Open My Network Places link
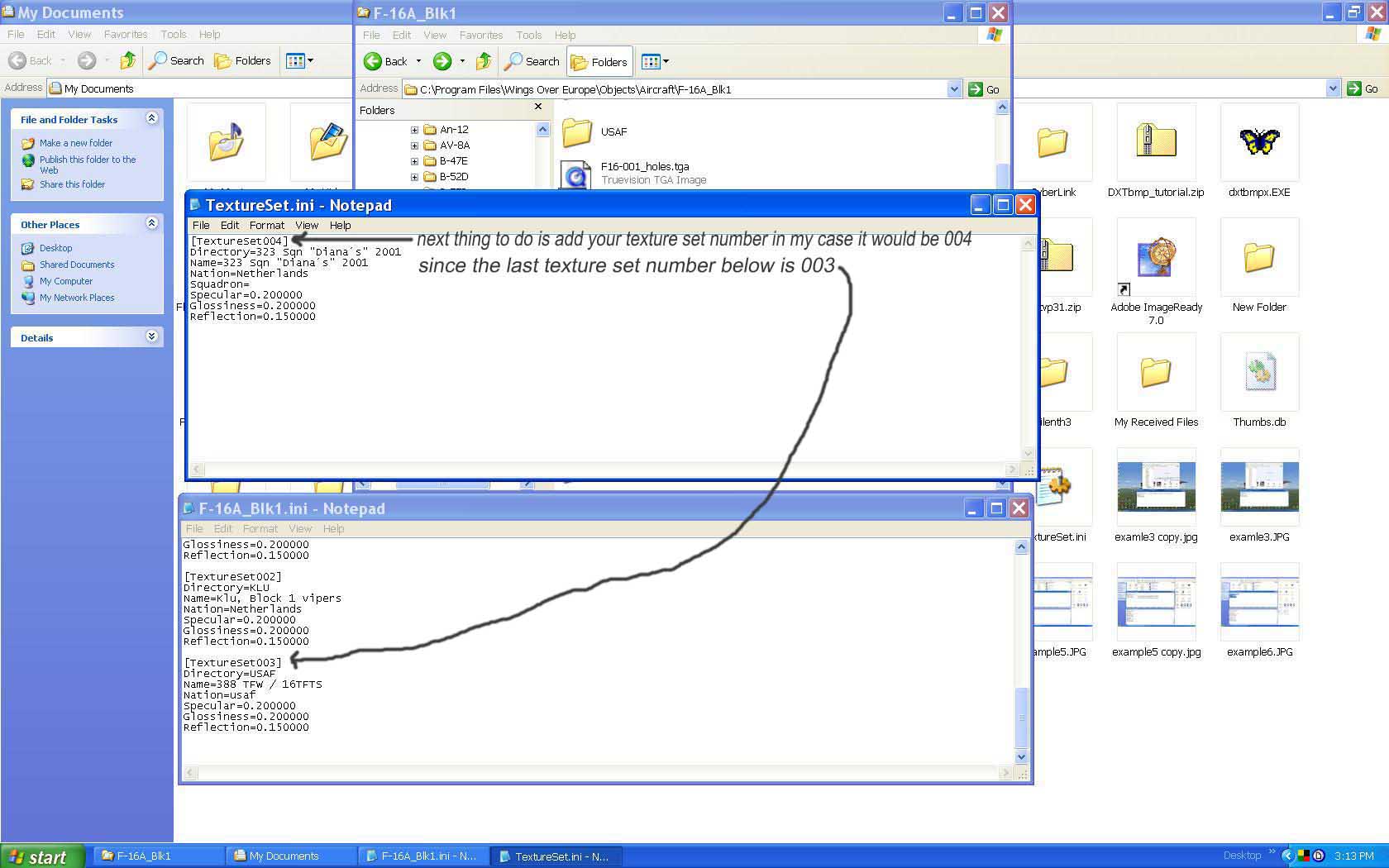 (77, 298)
